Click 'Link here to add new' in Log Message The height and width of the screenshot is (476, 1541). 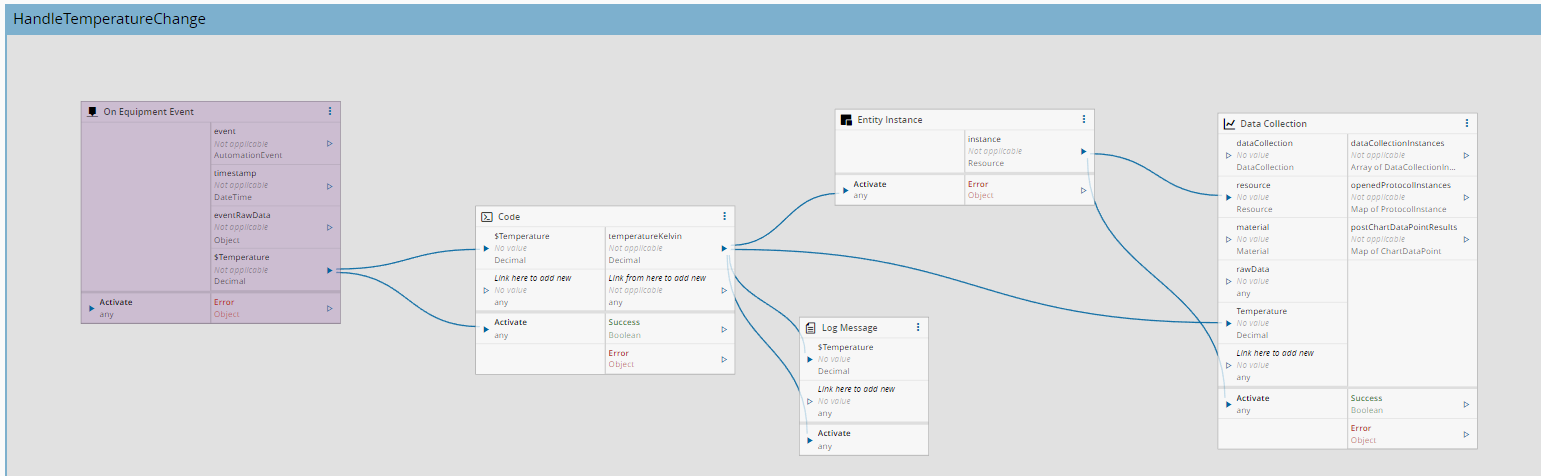856,389
